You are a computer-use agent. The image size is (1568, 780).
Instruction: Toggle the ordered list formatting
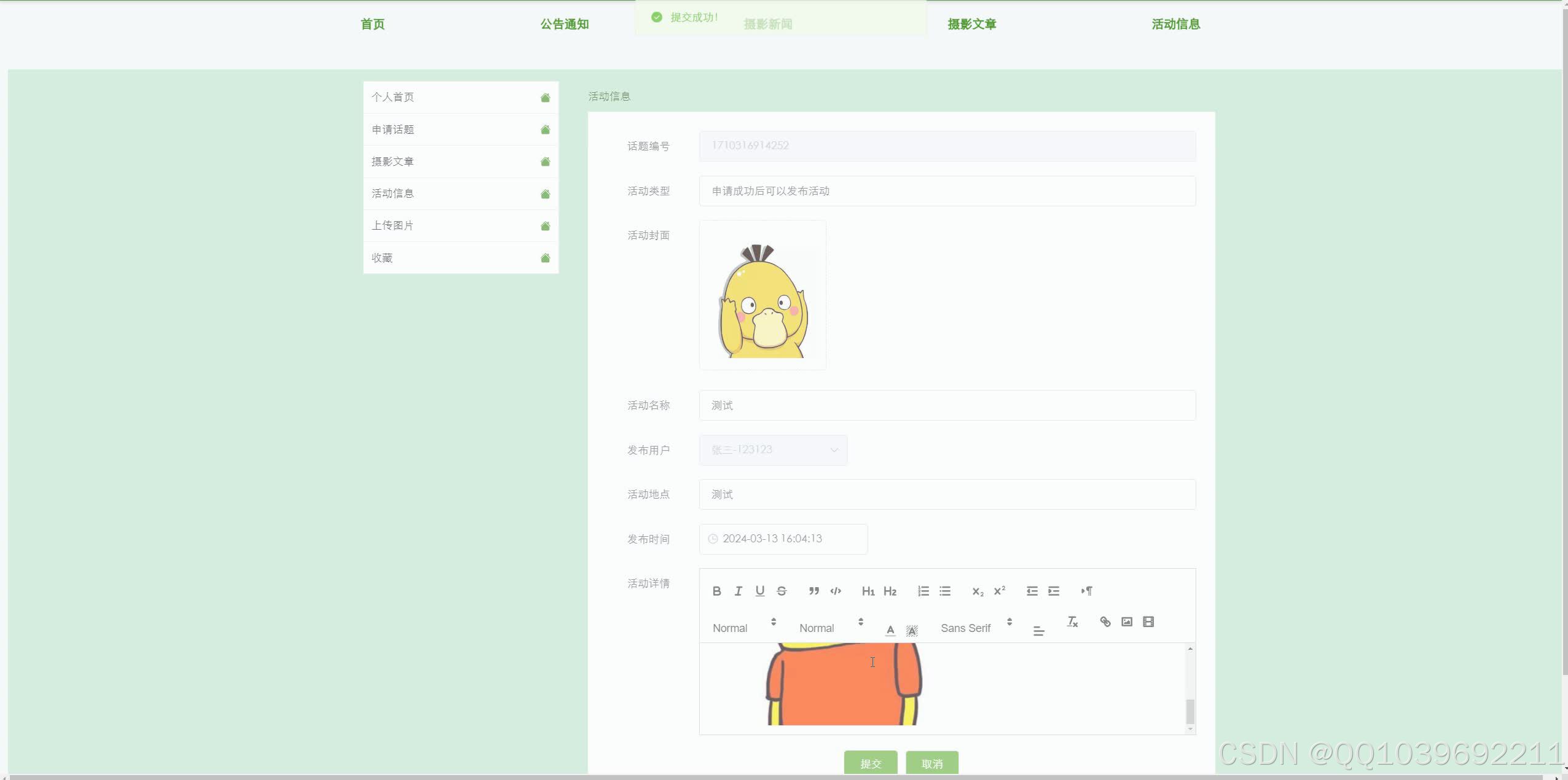(x=922, y=590)
